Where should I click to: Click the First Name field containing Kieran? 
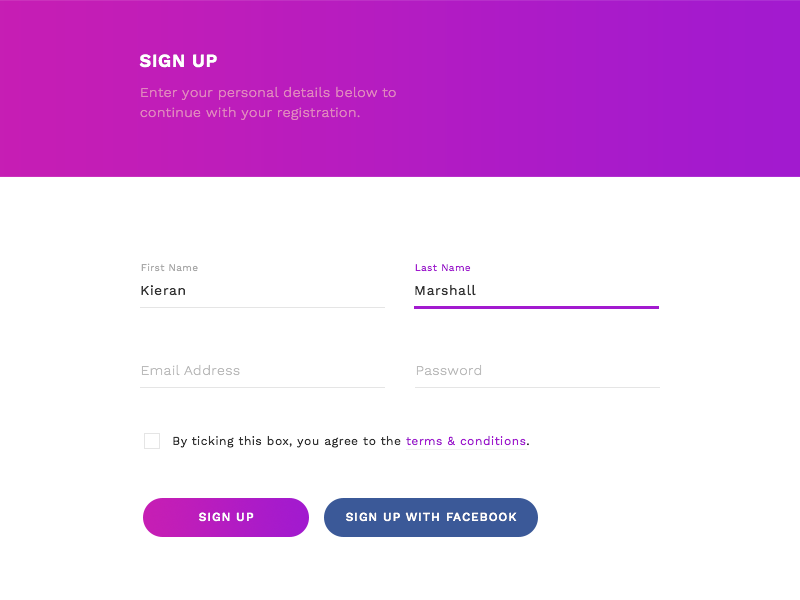[262, 291]
